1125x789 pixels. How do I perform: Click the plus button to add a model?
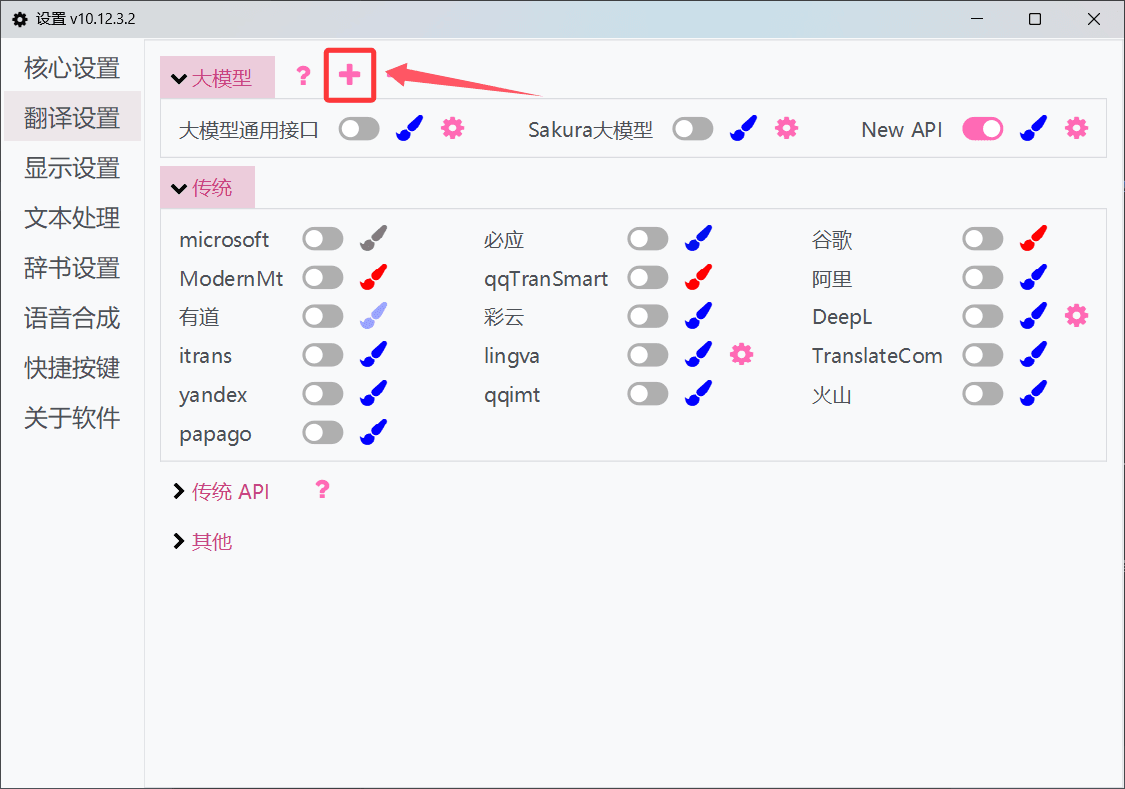(x=349, y=75)
